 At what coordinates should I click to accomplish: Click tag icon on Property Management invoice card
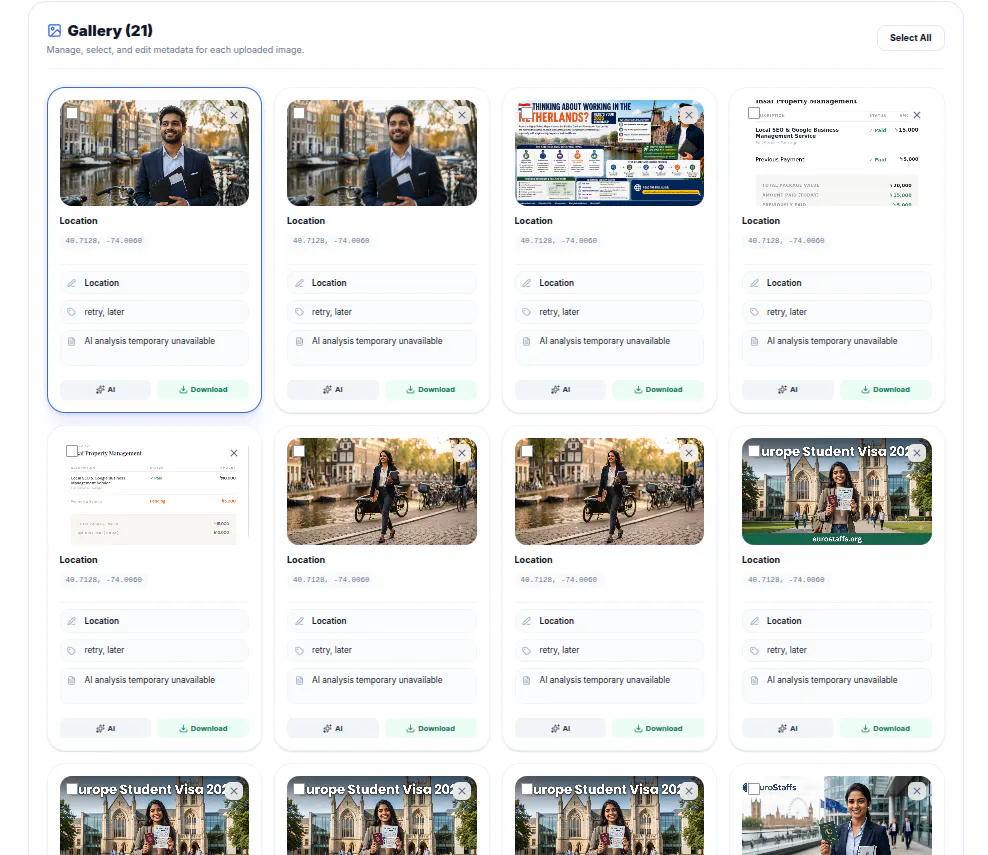(x=72, y=650)
